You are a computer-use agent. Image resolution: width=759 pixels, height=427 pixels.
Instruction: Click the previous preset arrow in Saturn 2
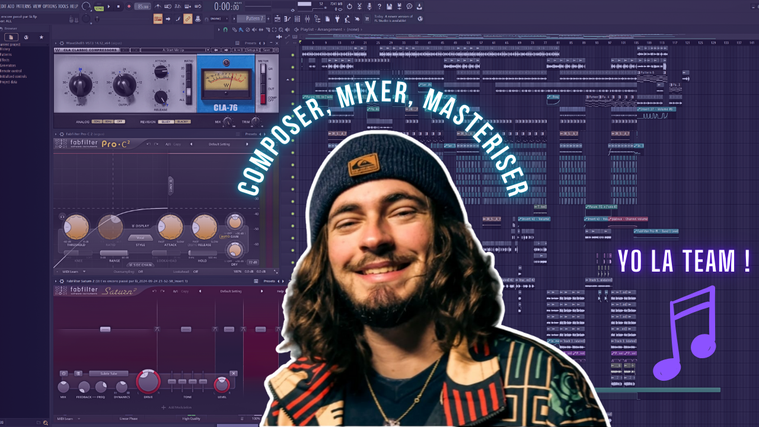tap(200, 291)
